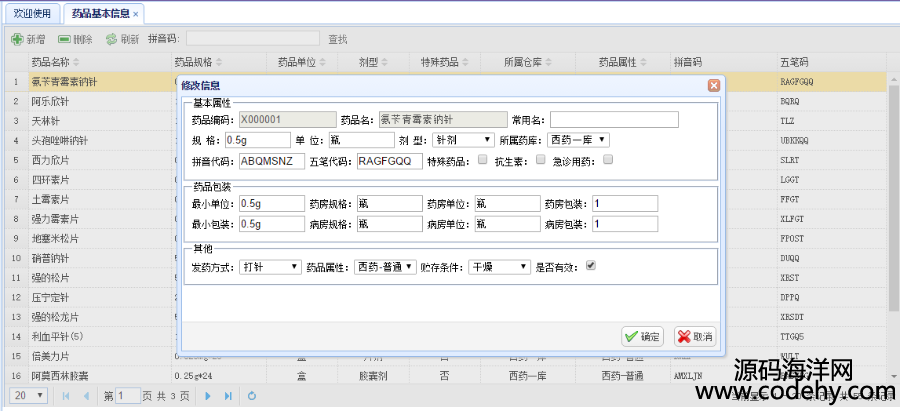Click the green plus 新增 (Add) icon
This screenshot has height=411, width=900.
pos(17,39)
